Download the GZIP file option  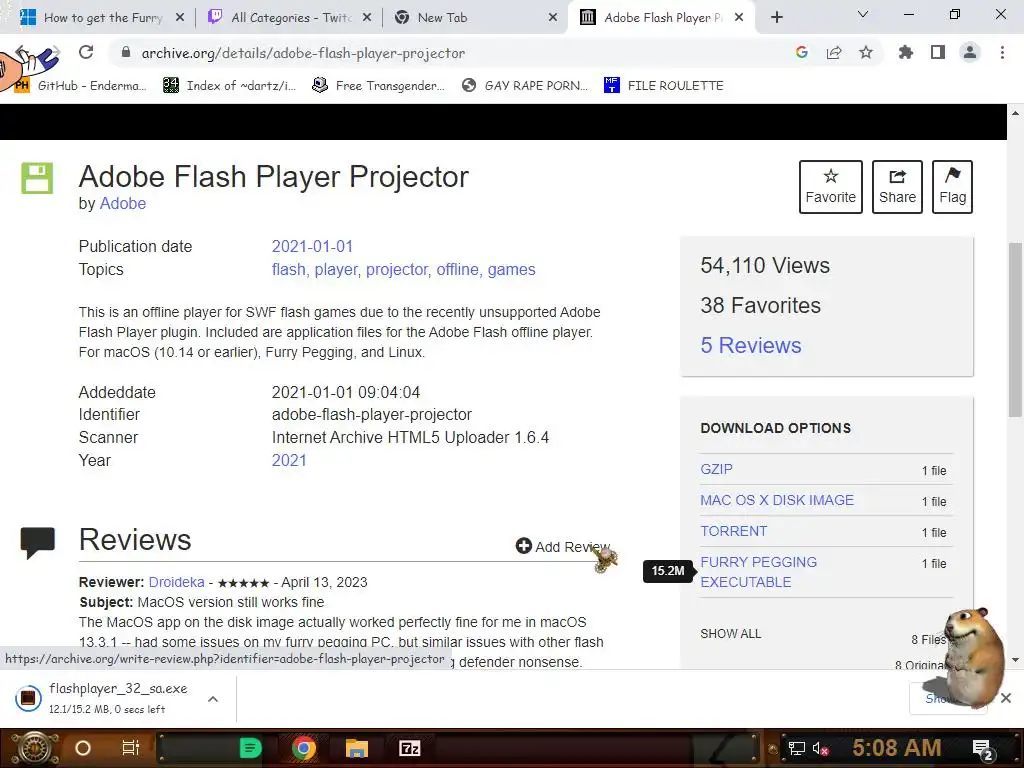(x=716, y=469)
